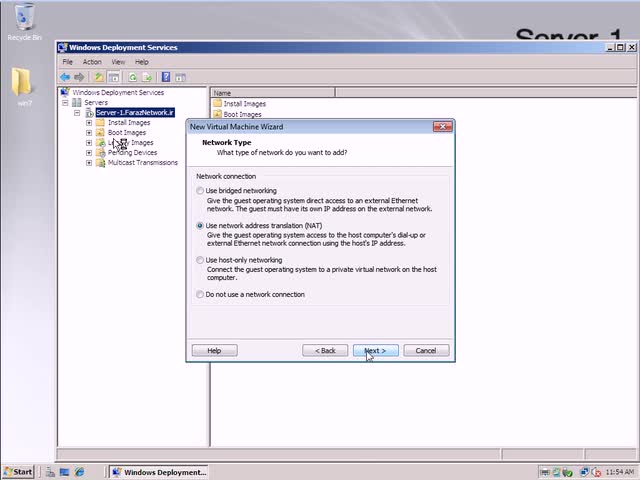This screenshot has width=640, height=480.
Task: Expand the Install Images tree node
Action: pyautogui.click(x=89, y=122)
